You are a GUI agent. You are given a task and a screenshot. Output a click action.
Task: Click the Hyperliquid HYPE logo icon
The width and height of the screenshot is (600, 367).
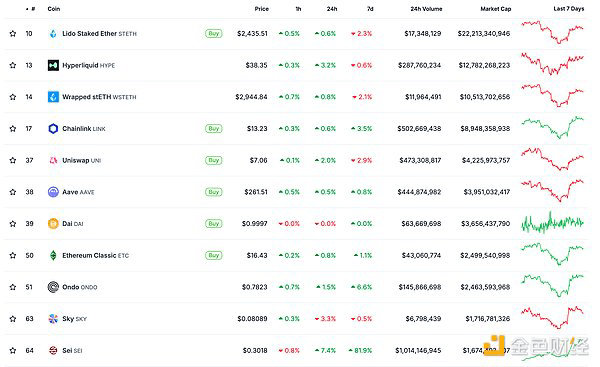tap(53, 65)
